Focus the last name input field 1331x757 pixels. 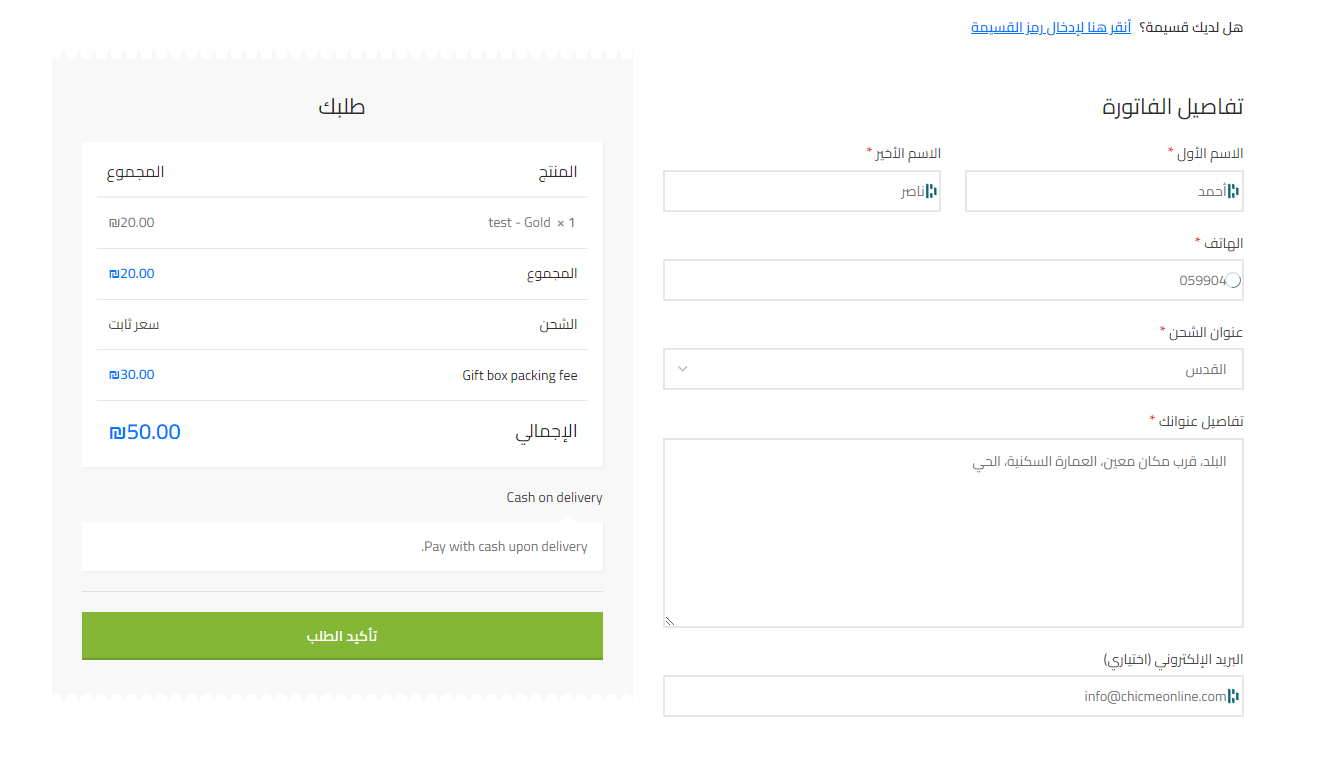802,191
